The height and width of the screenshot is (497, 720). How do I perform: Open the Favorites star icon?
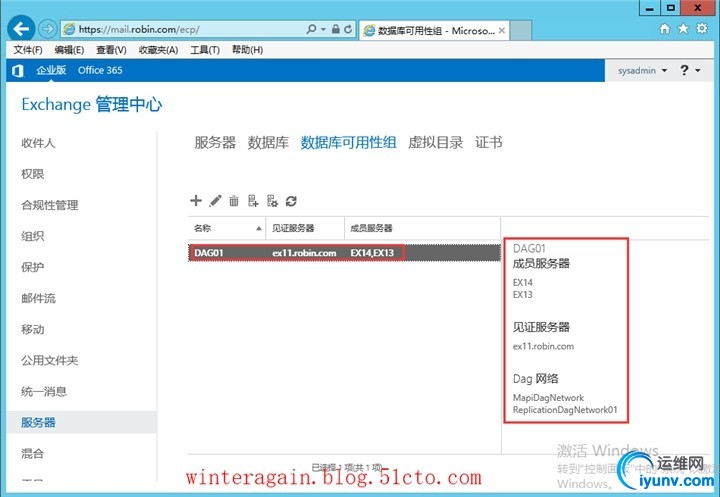[683, 29]
